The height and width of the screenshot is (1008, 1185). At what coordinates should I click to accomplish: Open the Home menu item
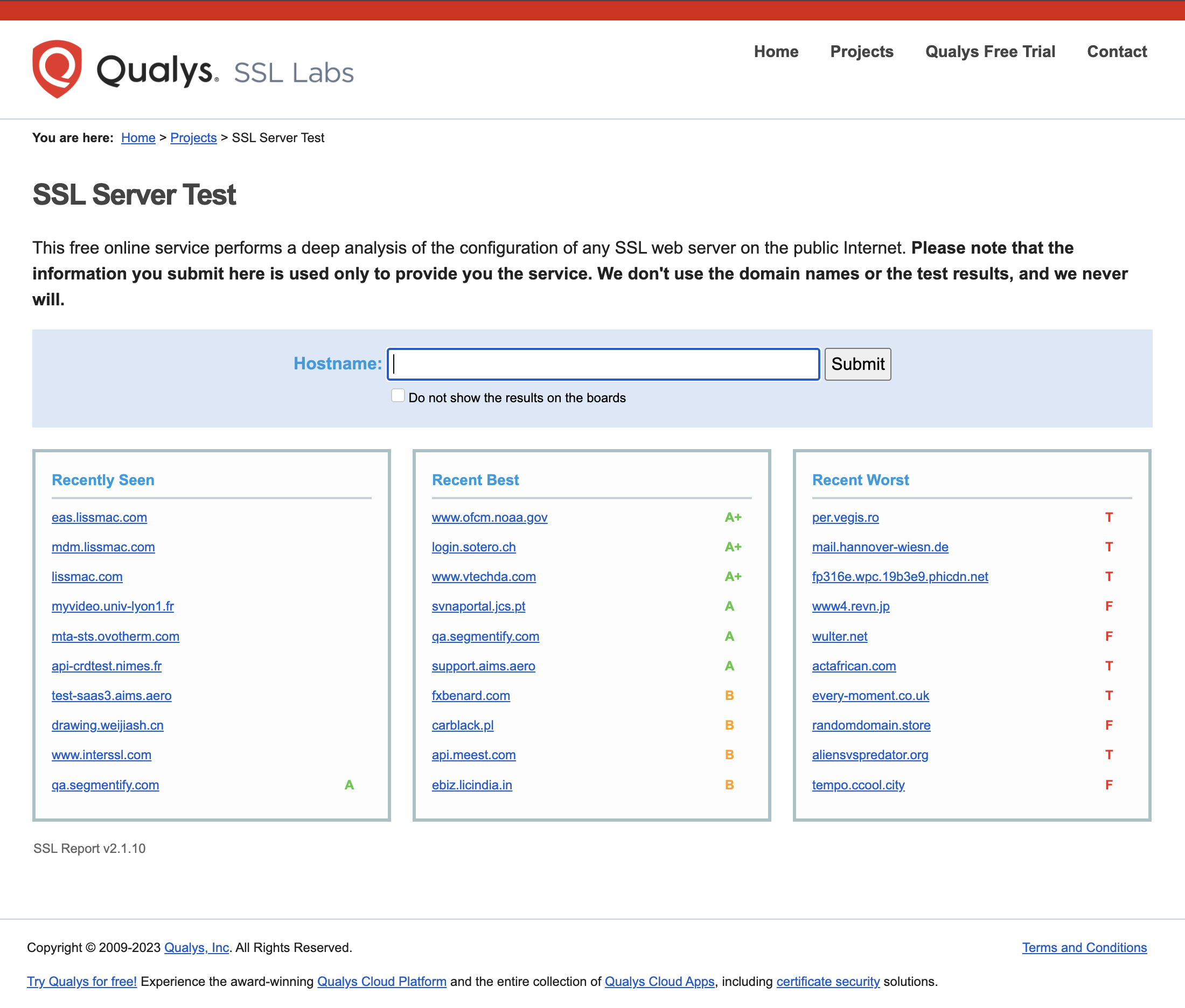[776, 52]
